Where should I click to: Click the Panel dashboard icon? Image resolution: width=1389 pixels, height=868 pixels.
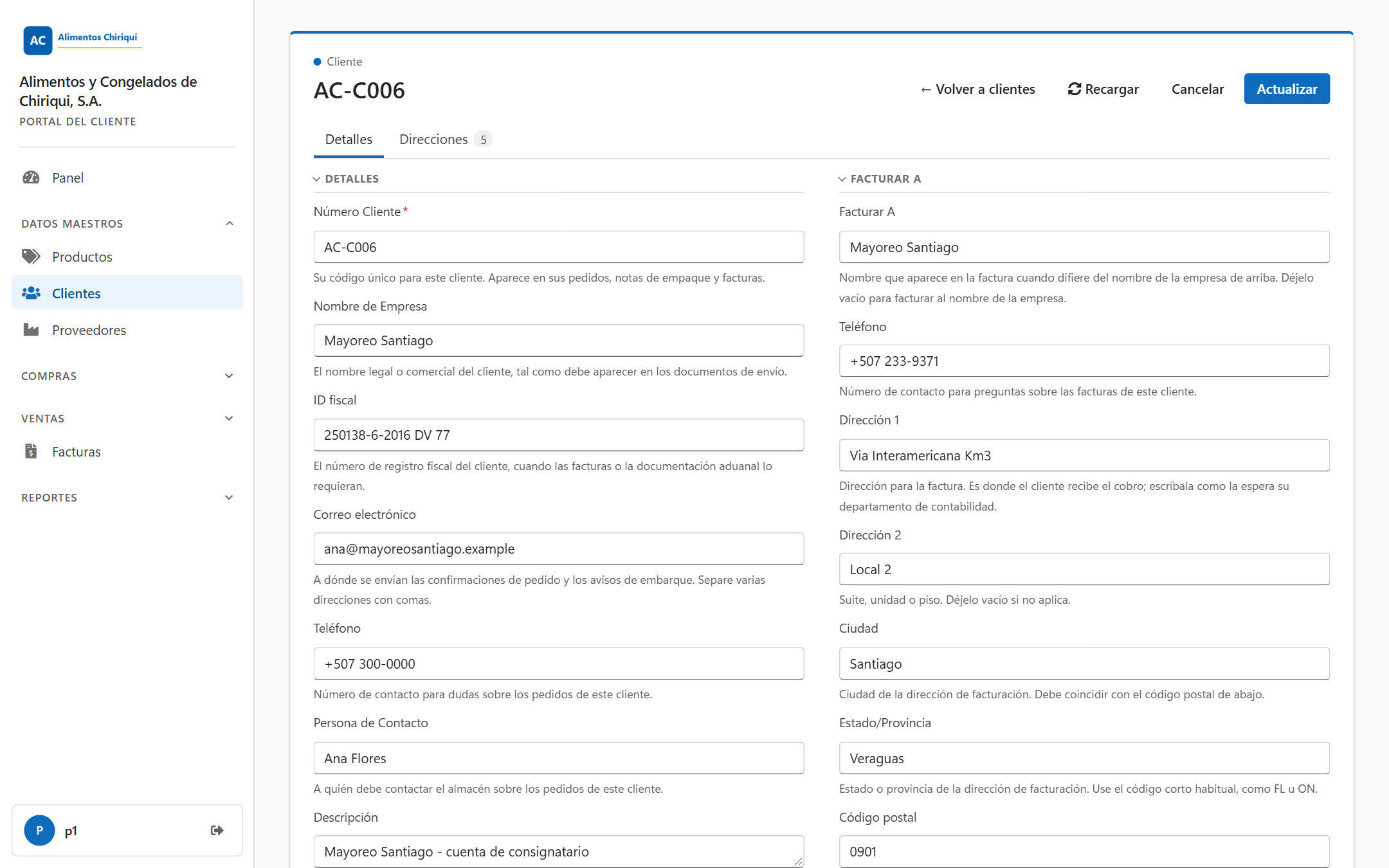click(31, 177)
